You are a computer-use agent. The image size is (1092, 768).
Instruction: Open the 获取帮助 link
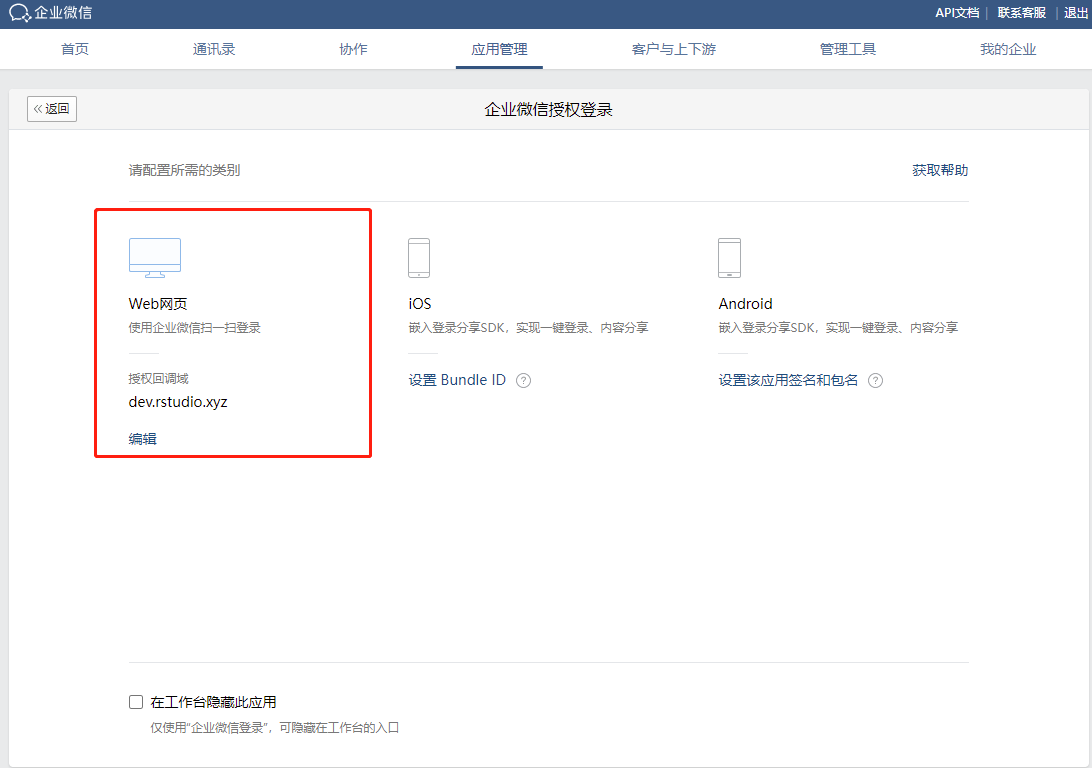pyautogui.click(x=940, y=171)
